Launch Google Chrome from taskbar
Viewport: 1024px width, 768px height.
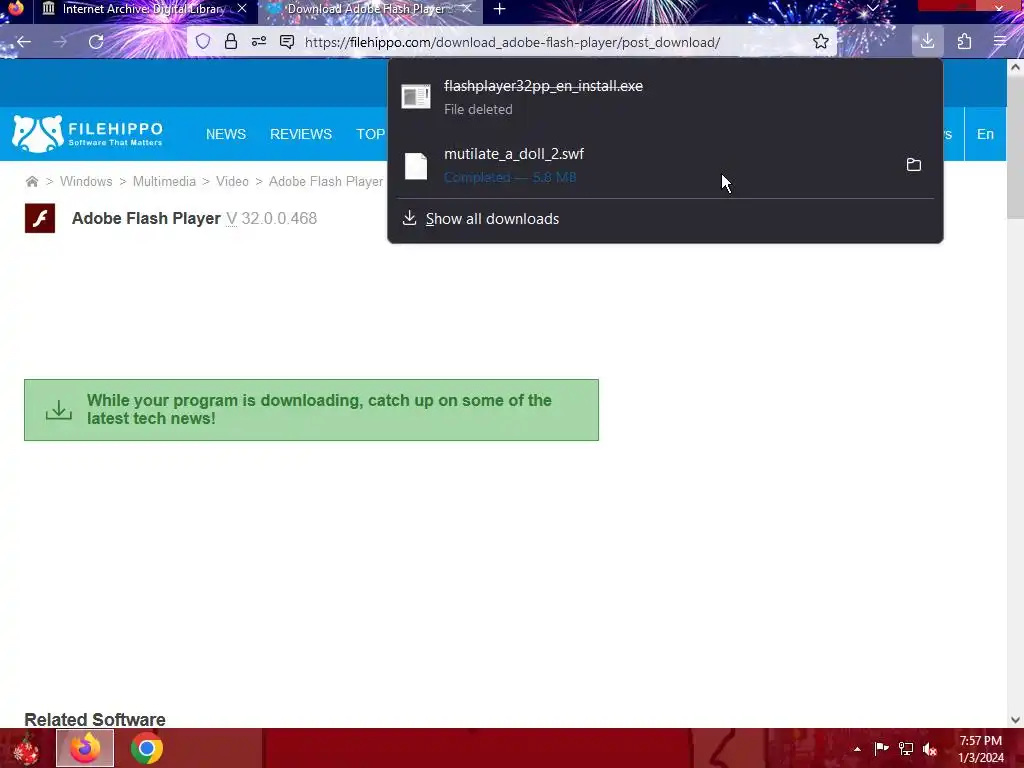(147, 748)
